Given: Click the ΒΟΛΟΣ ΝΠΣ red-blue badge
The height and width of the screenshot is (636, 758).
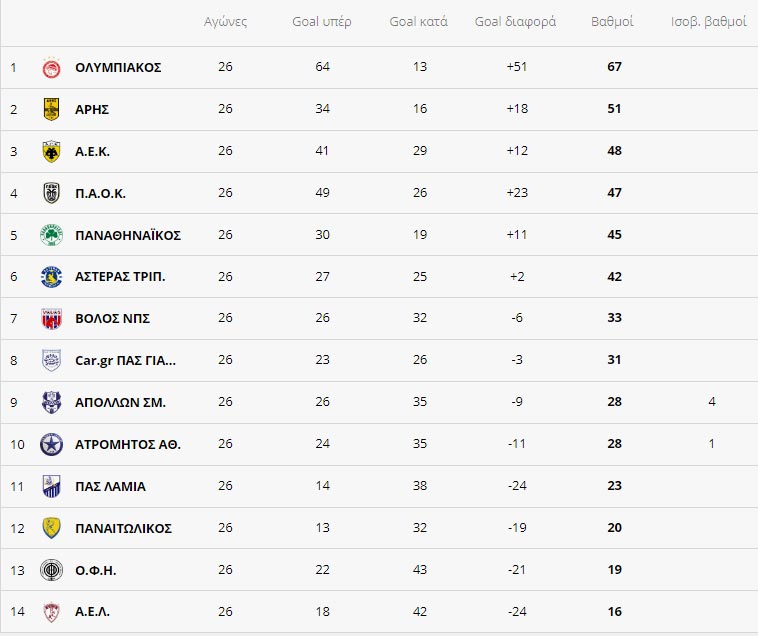Looking at the screenshot, I should pyautogui.click(x=51, y=318).
